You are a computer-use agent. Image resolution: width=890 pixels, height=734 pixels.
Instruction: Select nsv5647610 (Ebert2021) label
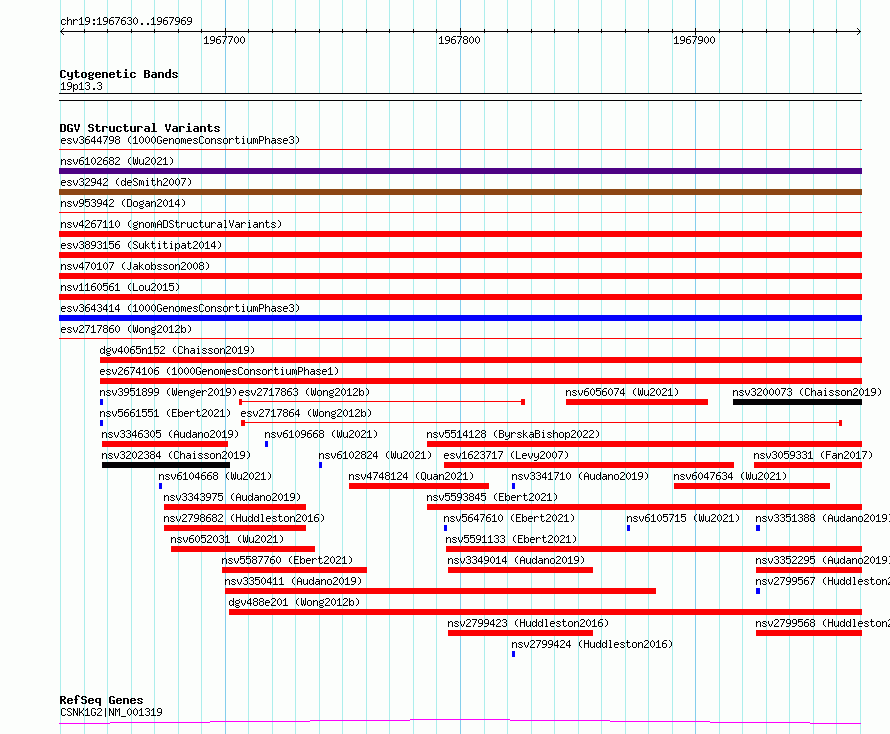pyautogui.click(x=509, y=518)
